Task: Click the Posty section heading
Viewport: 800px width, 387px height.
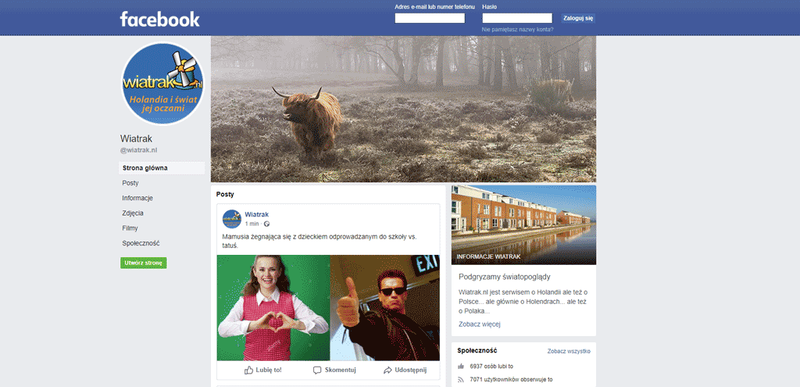Action: tap(225, 194)
